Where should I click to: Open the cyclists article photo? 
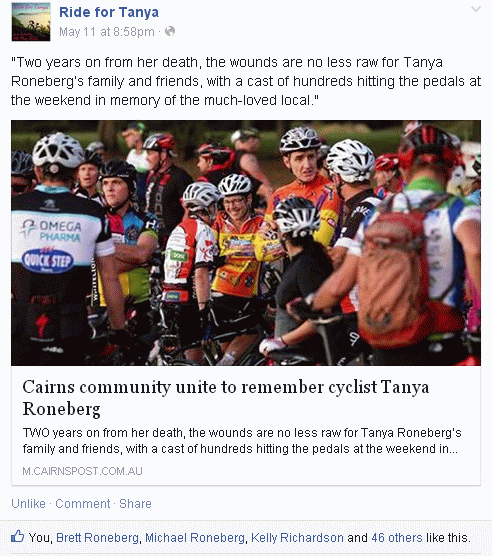tap(246, 243)
